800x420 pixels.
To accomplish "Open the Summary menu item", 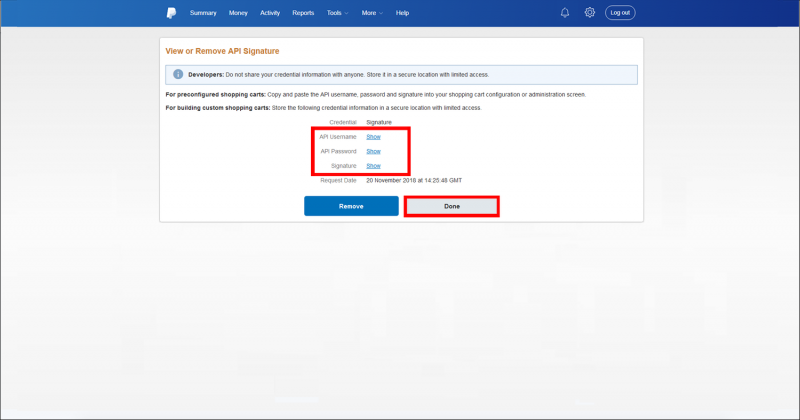I will tap(203, 13).
